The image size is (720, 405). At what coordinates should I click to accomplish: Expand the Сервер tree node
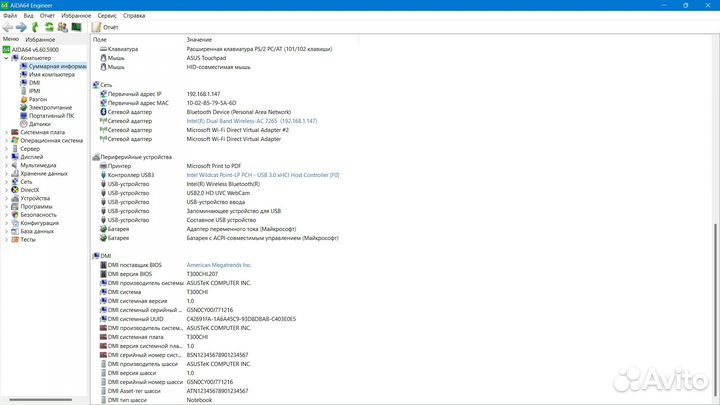(x=6, y=149)
